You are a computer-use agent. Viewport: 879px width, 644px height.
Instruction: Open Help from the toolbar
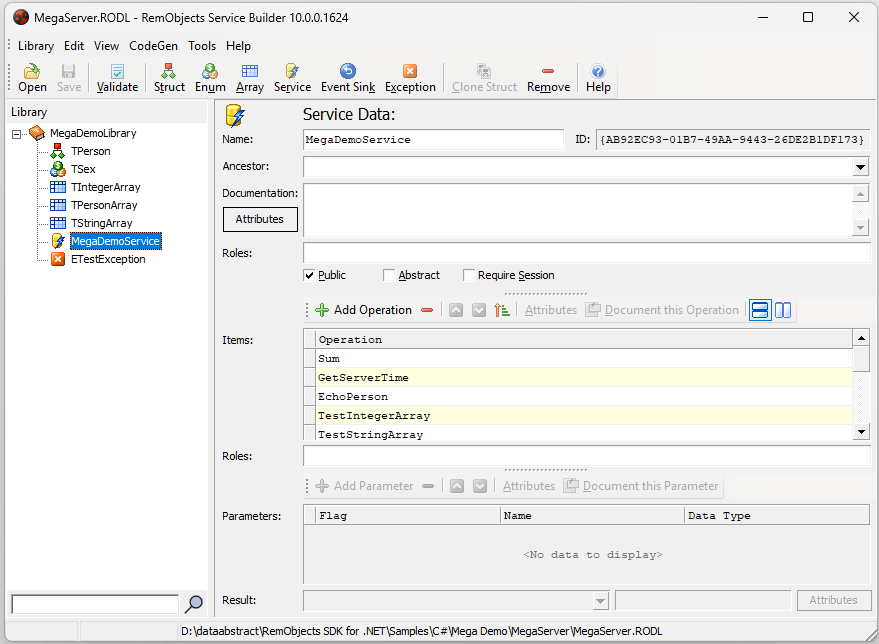coord(598,78)
